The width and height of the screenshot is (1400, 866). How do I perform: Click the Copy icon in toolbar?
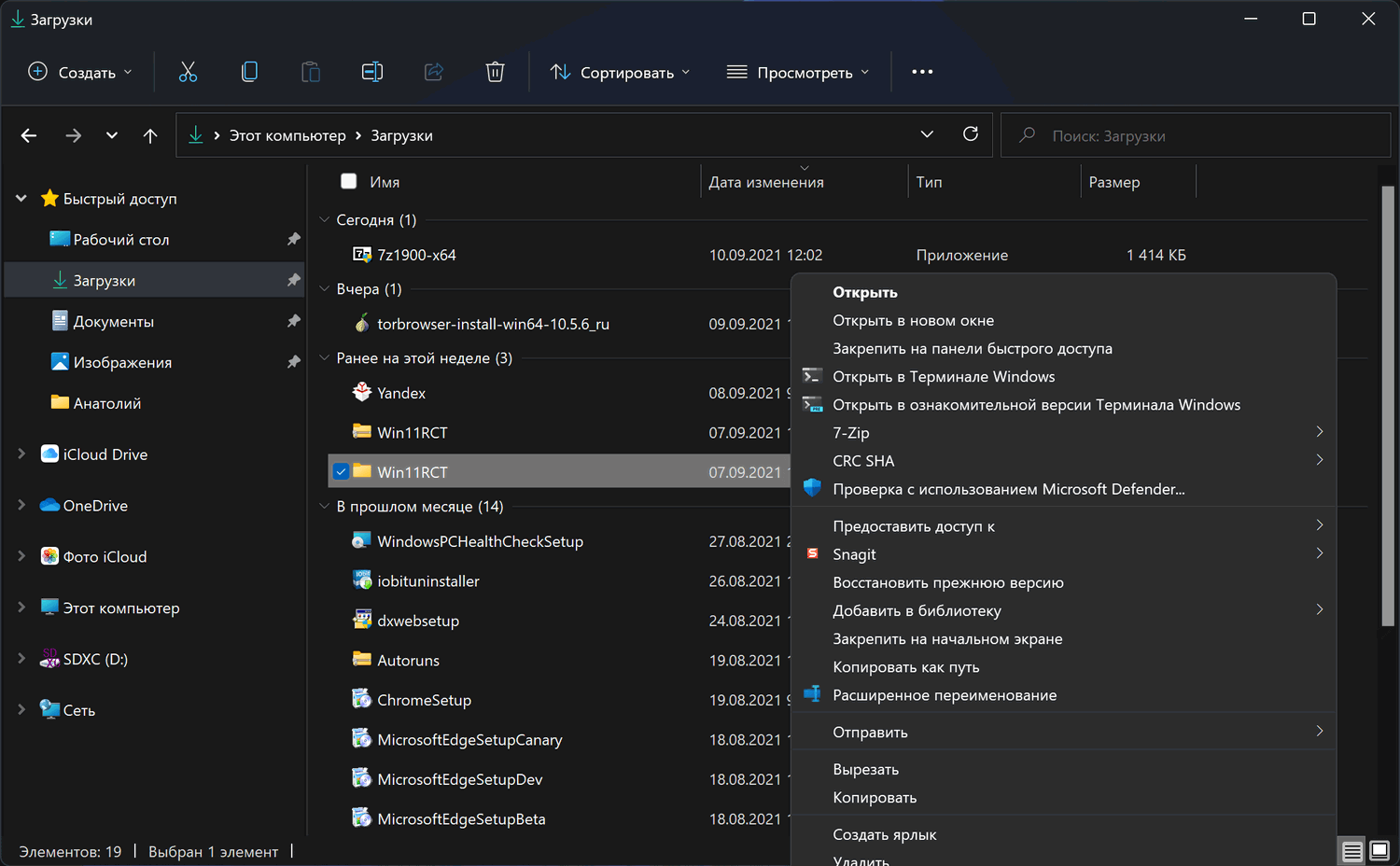point(249,72)
